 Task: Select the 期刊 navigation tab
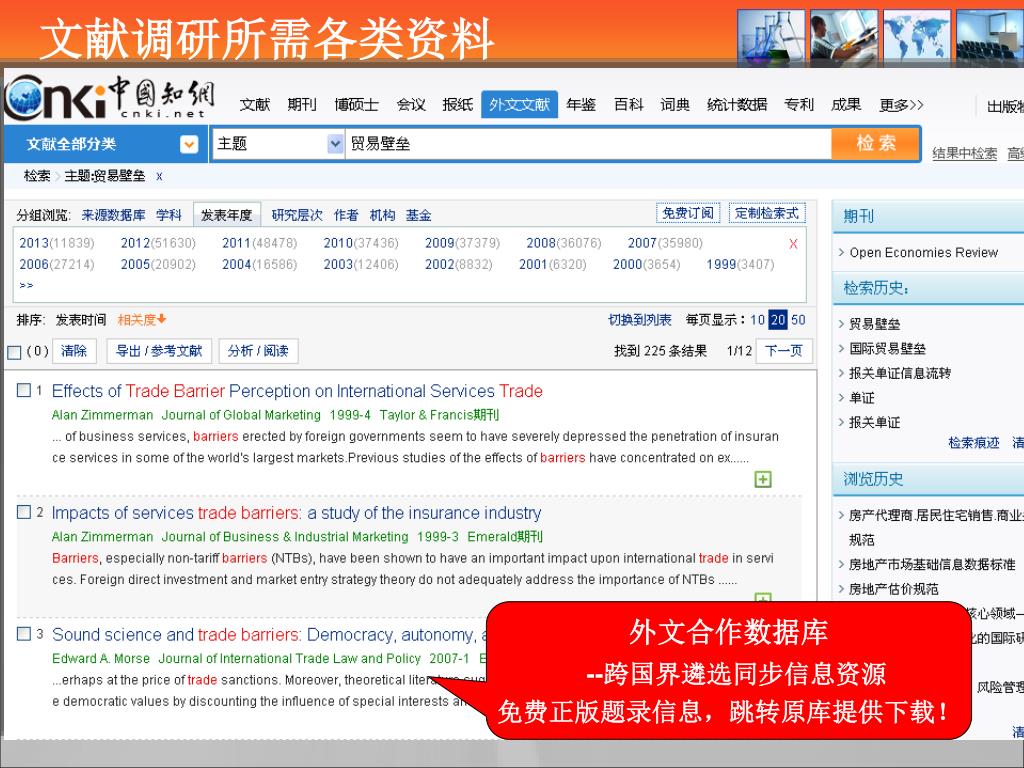(301, 104)
